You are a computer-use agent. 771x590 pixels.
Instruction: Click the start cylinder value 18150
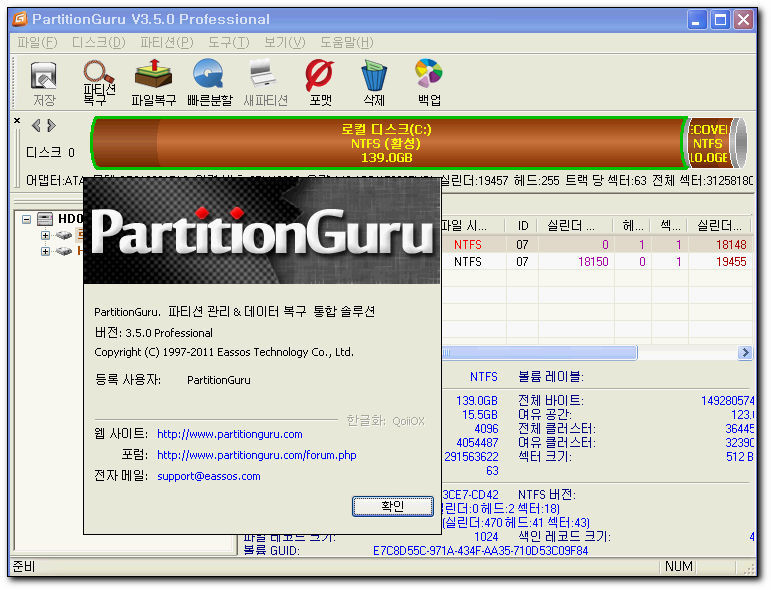pyautogui.click(x=593, y=262)
